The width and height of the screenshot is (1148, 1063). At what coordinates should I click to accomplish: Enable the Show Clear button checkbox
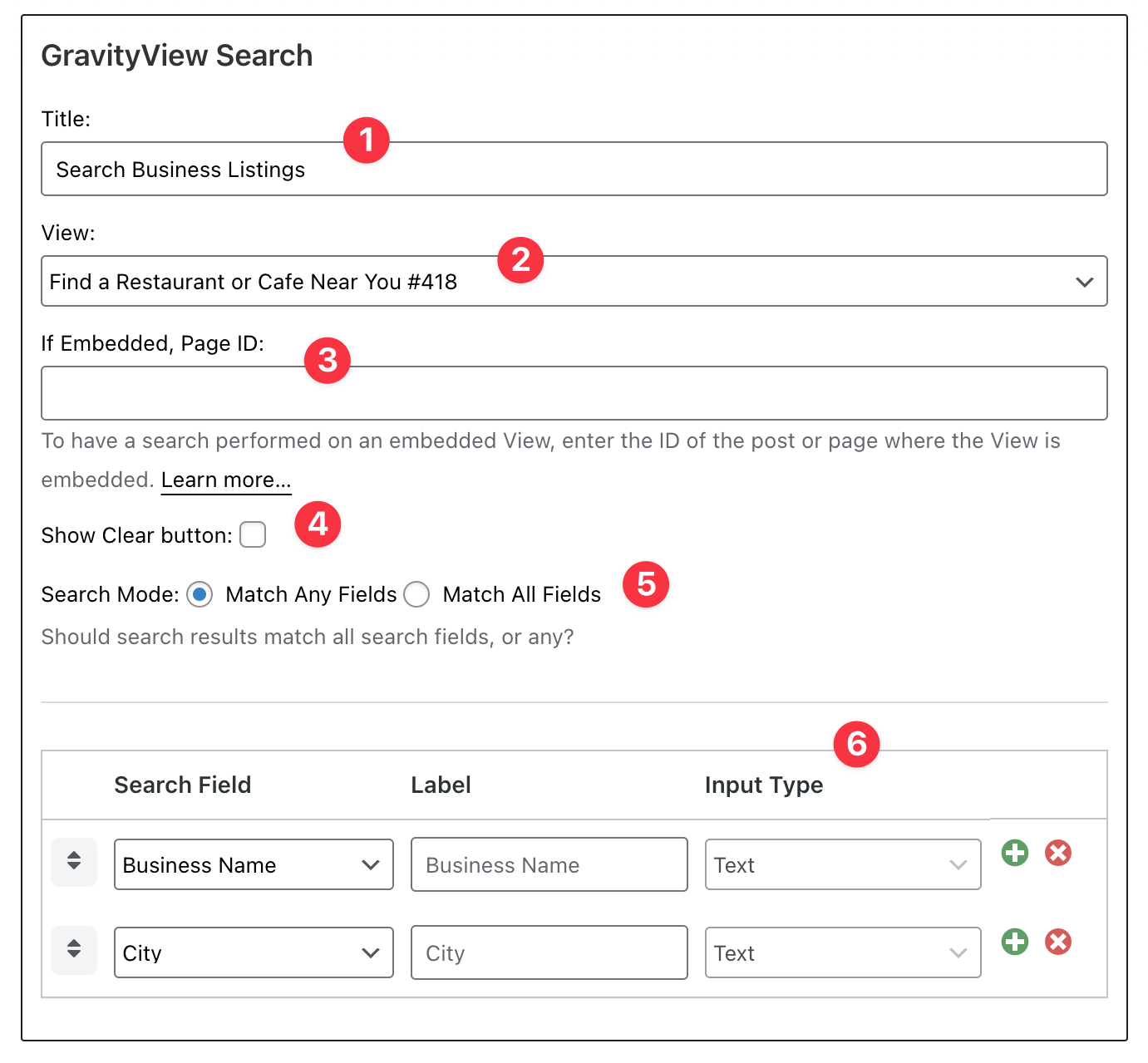click(x=252, y=534)
